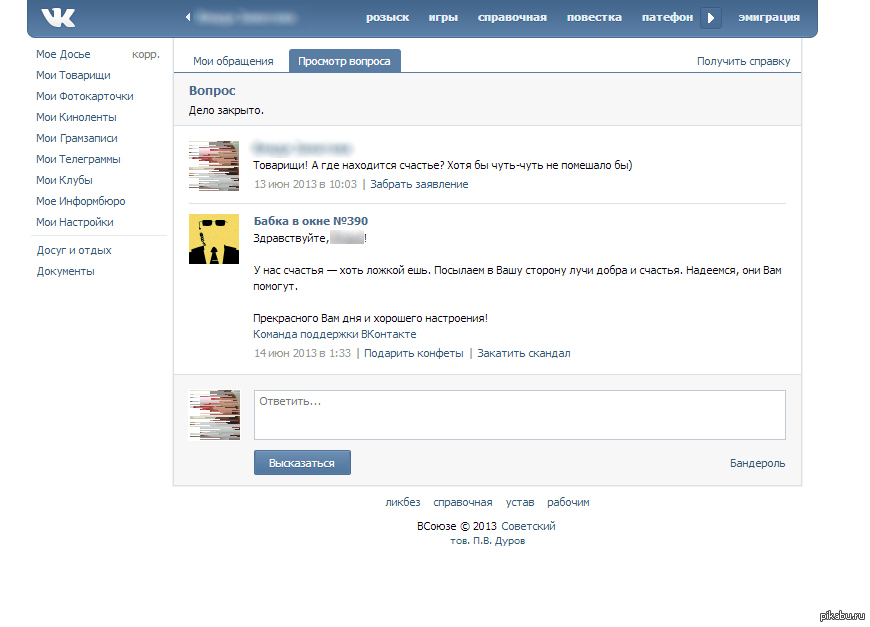
Task: Click the Забрать заявление link
Action: point(419,184)
